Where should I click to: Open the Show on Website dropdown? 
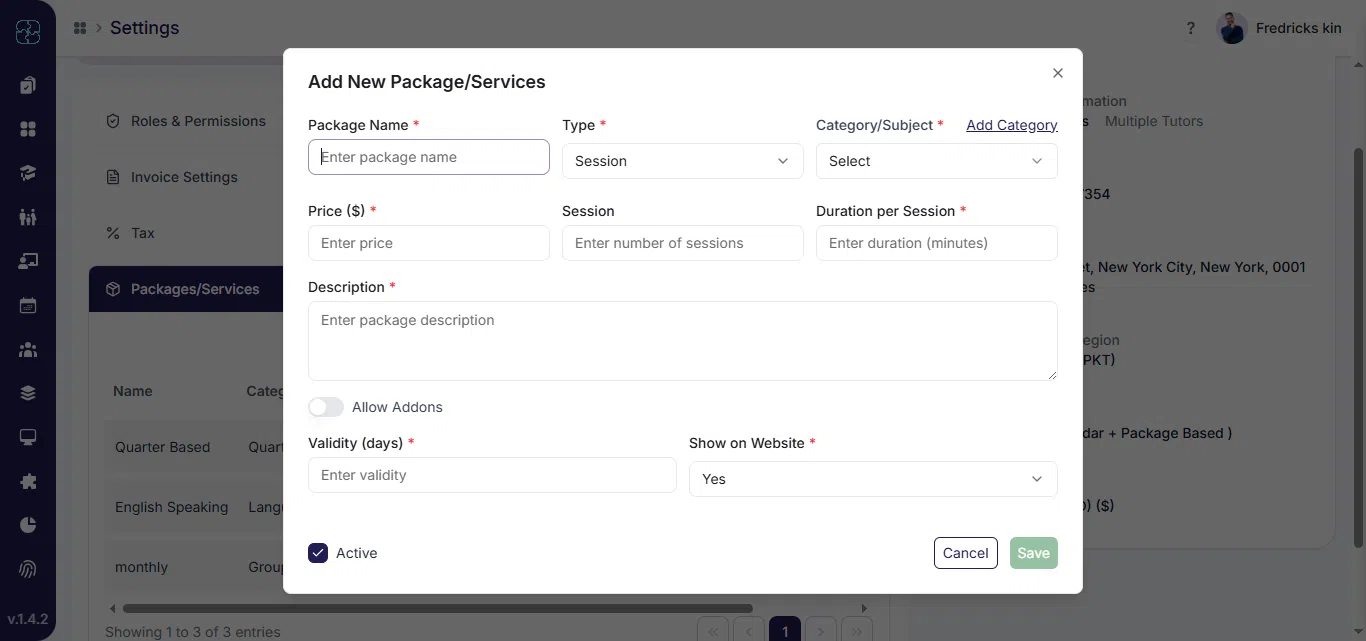[x=873, y=479]
